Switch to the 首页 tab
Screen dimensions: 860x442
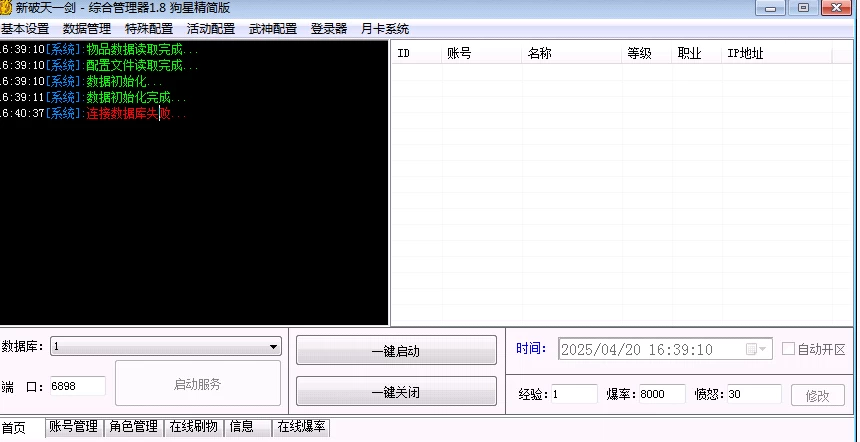pyautogui.click(x=22, y=428)
